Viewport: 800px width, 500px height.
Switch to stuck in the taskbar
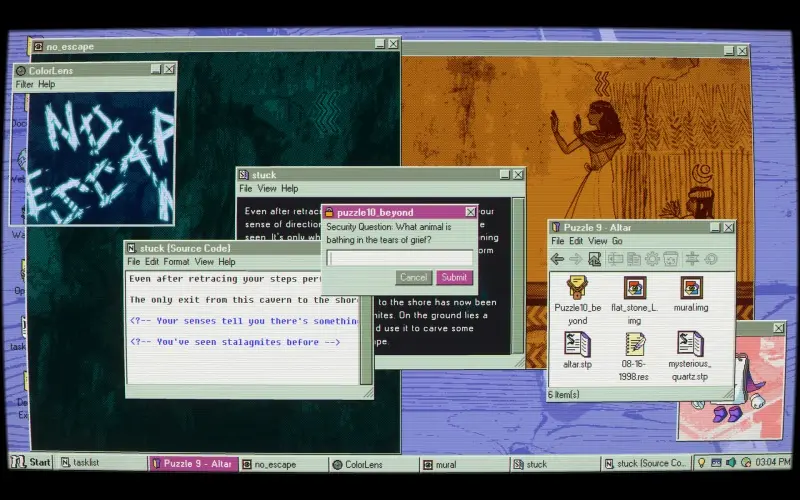pos(554,464)
